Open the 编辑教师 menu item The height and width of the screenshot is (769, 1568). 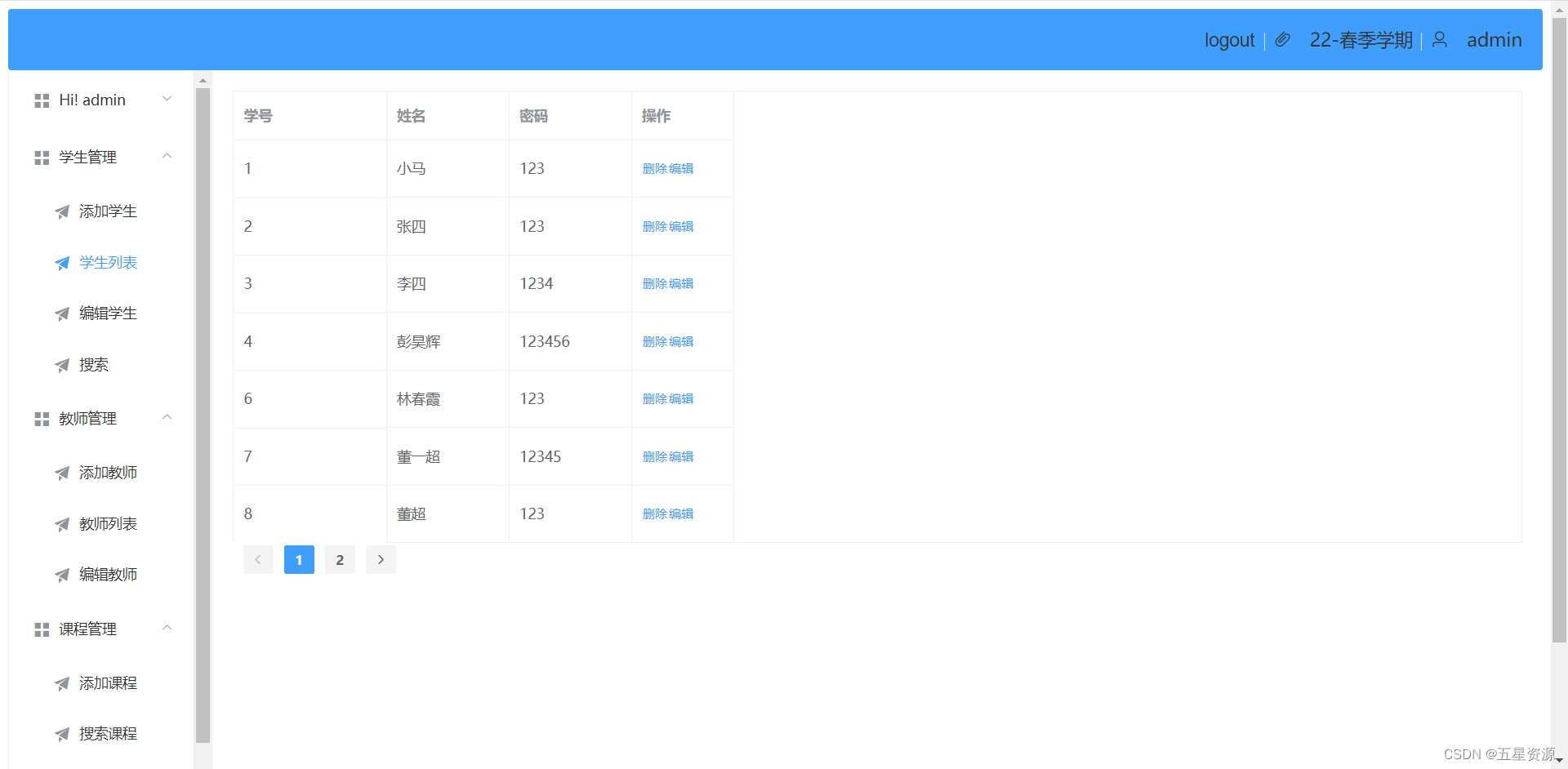101,575
